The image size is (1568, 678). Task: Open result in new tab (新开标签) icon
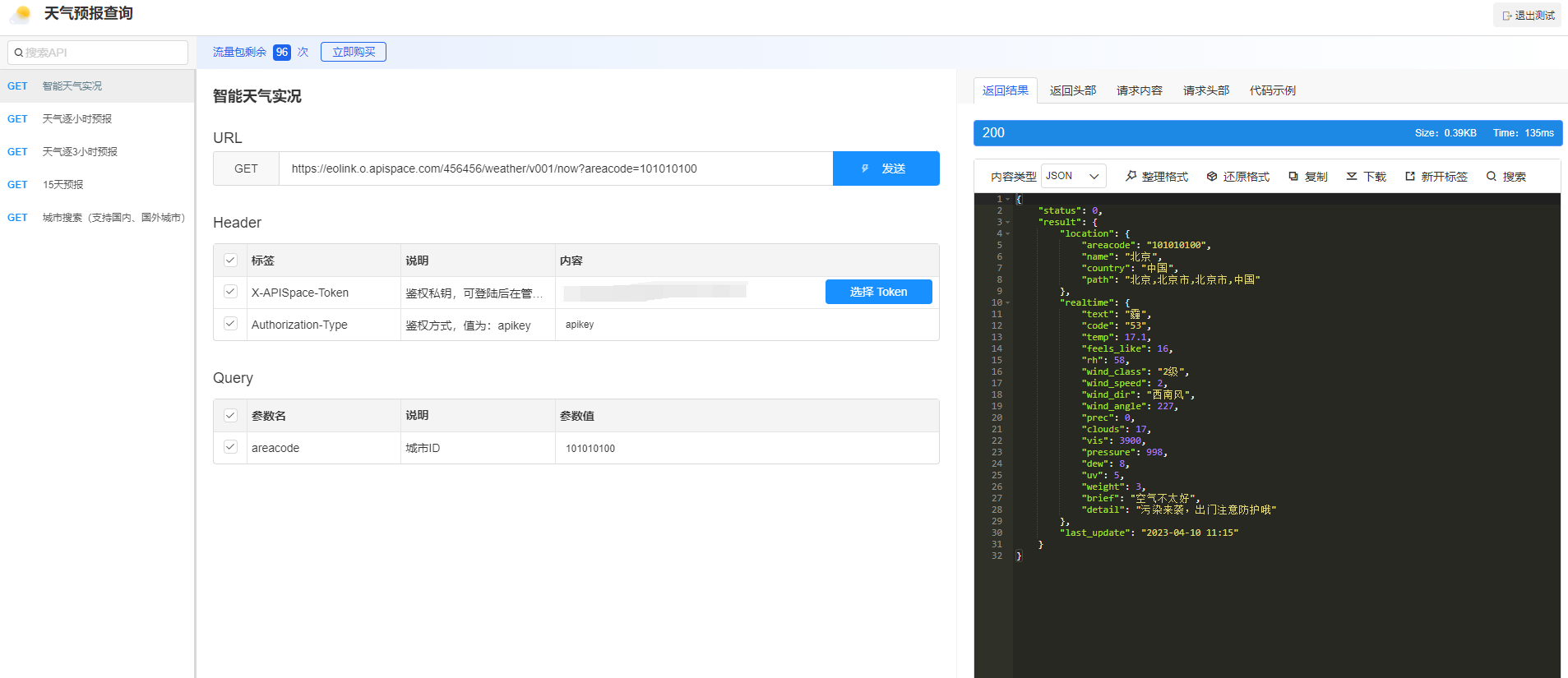1410,176
